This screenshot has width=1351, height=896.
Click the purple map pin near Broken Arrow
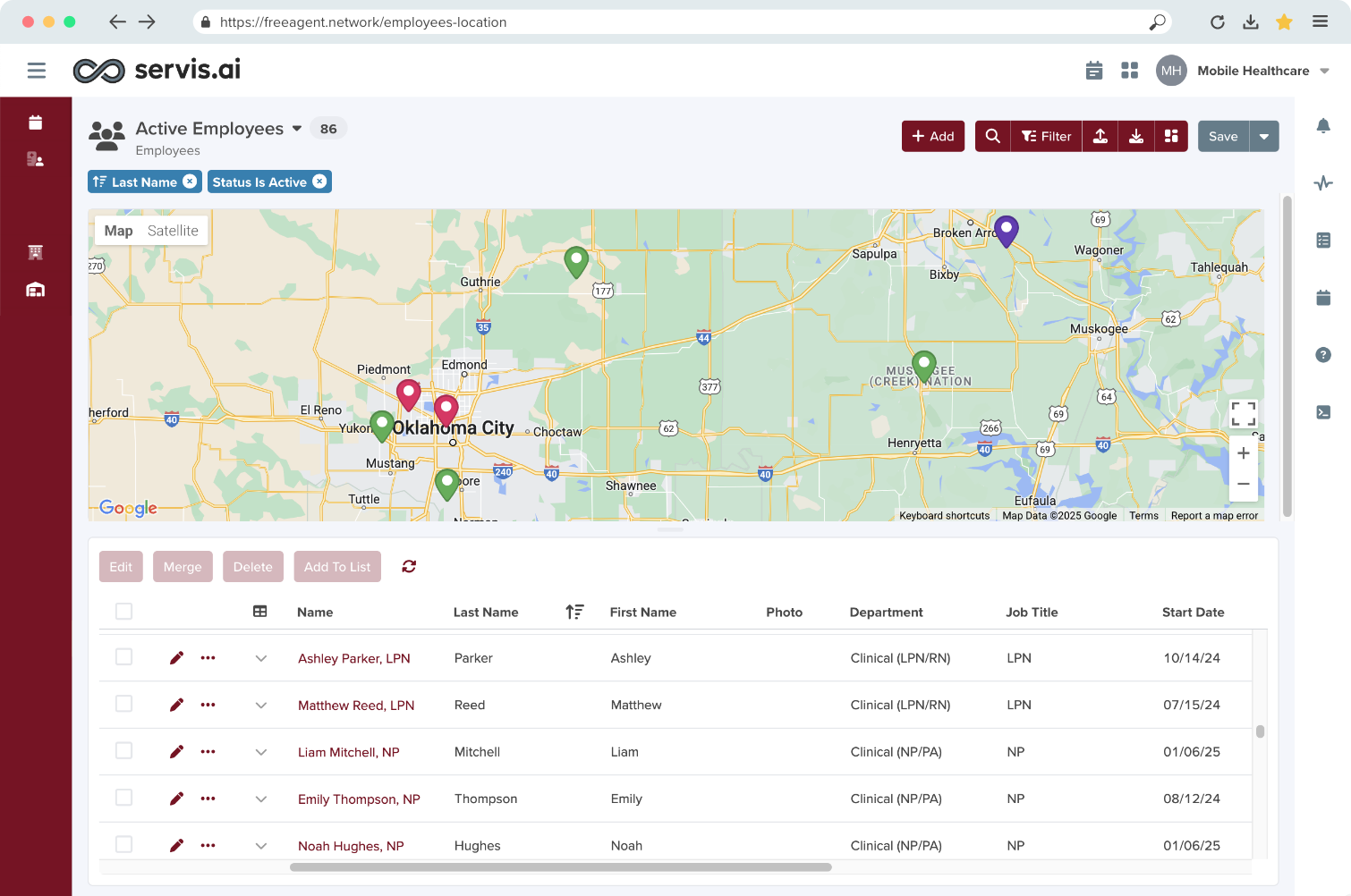1007,231
